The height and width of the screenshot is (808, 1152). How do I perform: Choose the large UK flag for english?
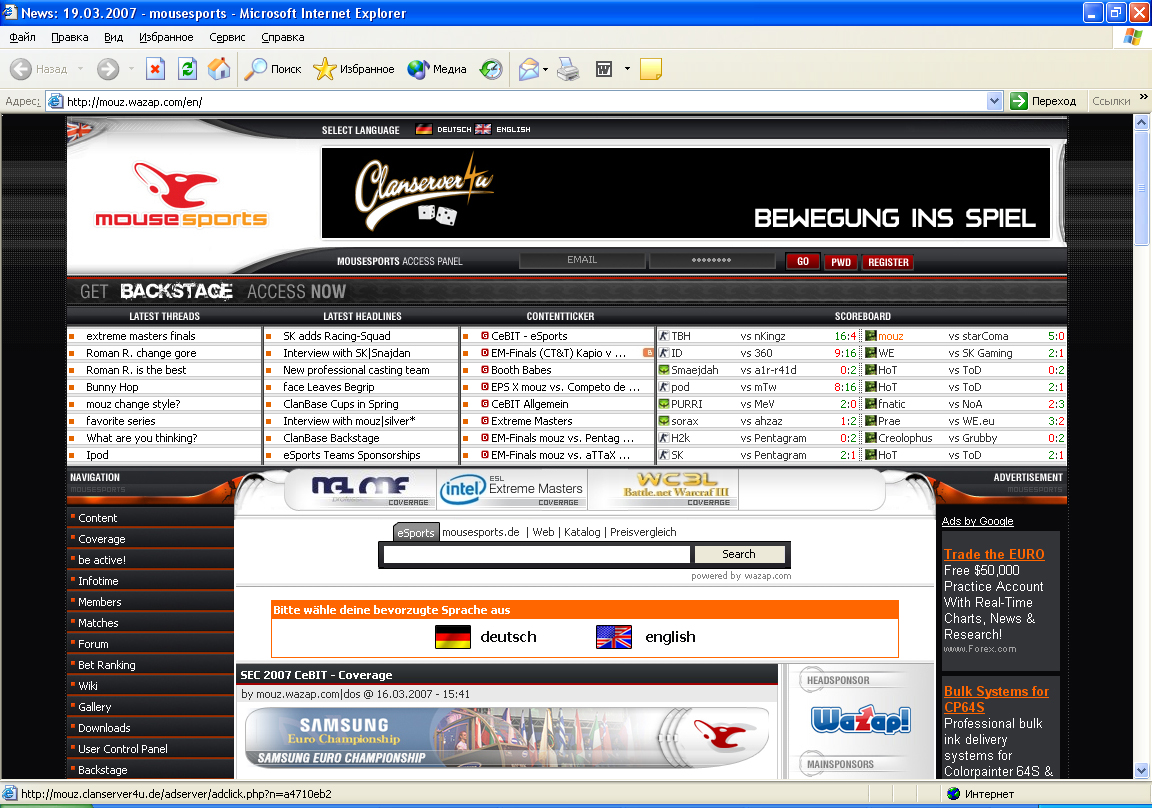click(613, 637)
